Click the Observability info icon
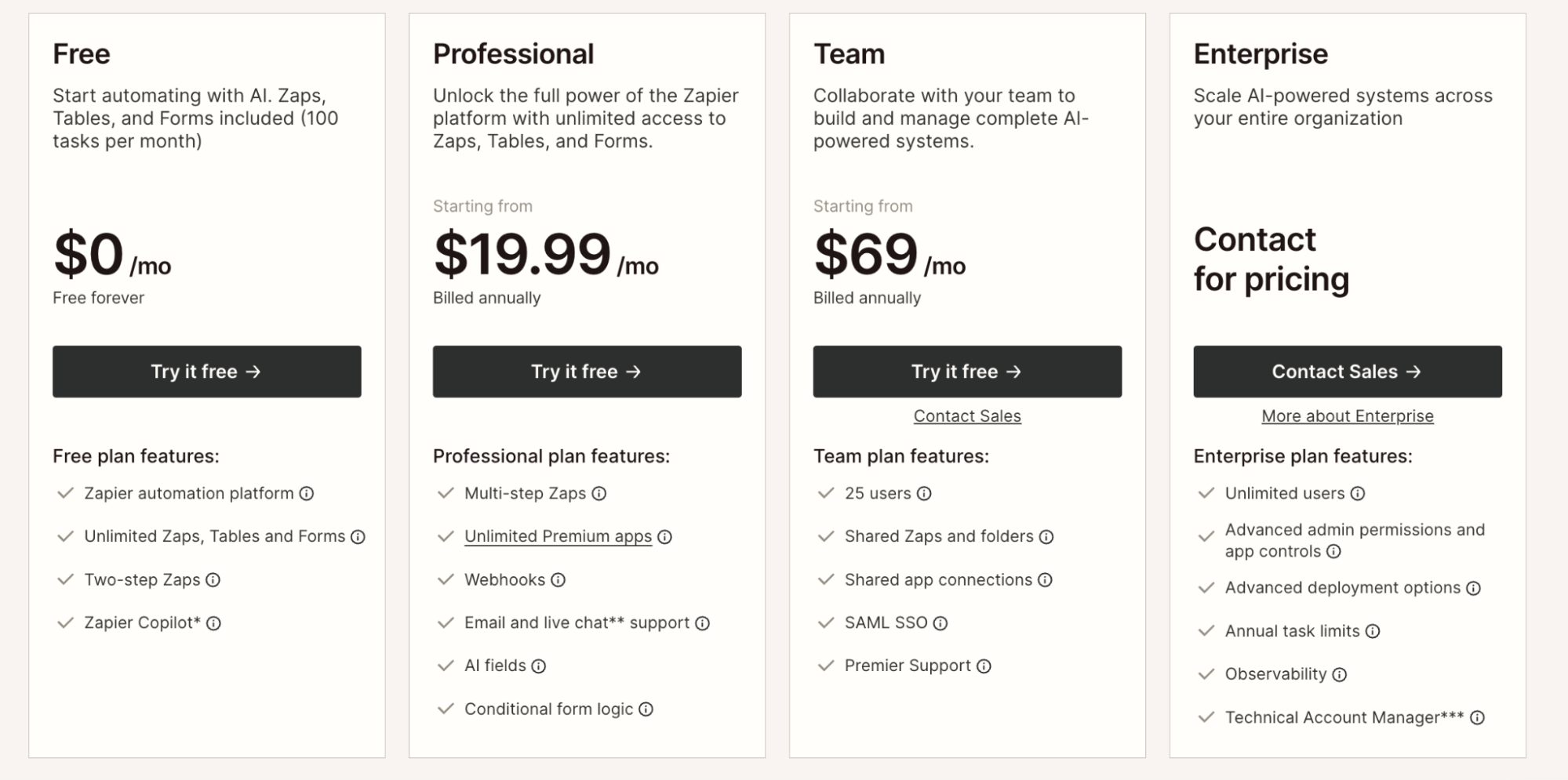The width and height of the screenshot is (1568, 780). point(1340,674)
